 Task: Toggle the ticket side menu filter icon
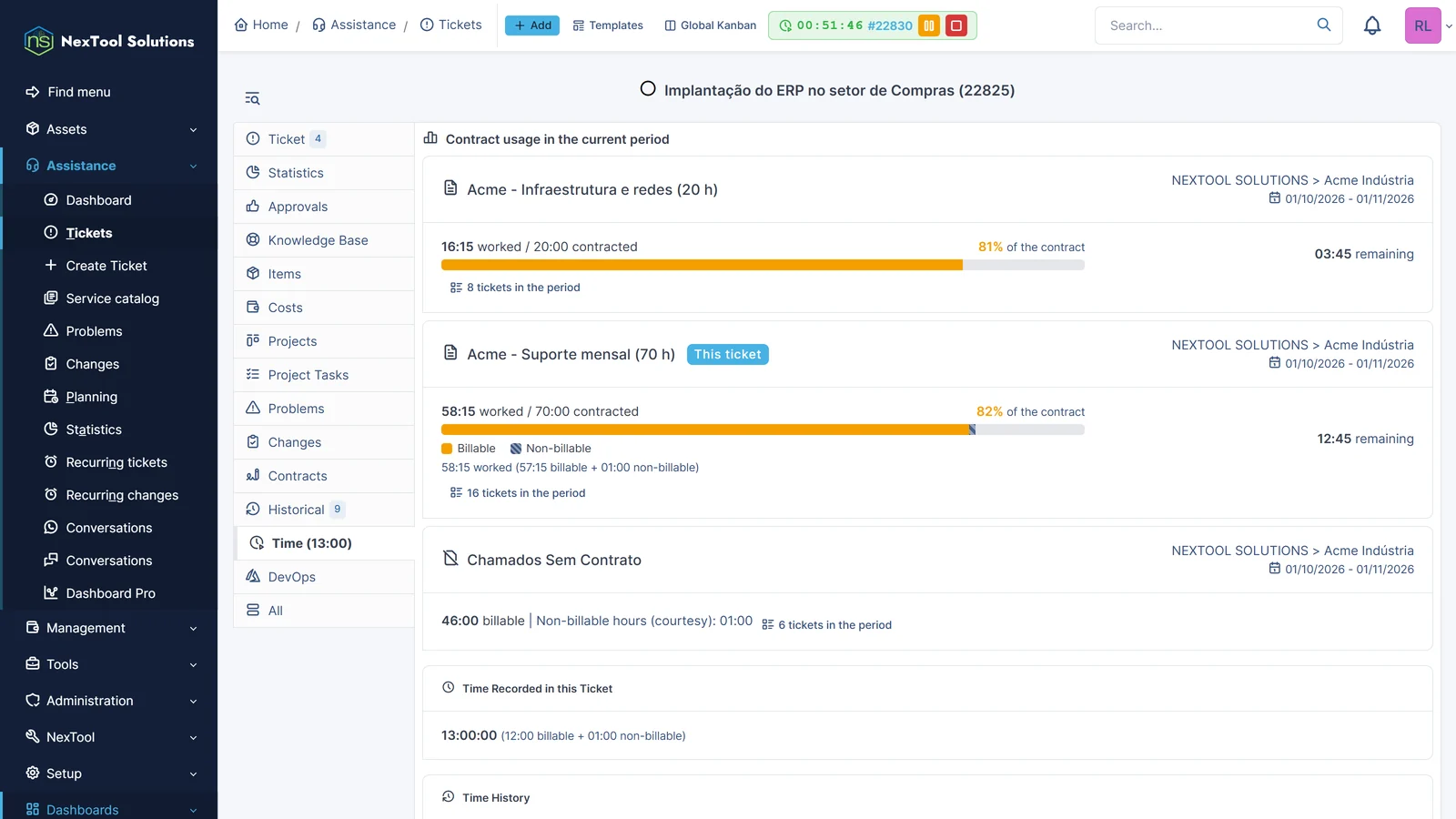[x=252, y=98]
